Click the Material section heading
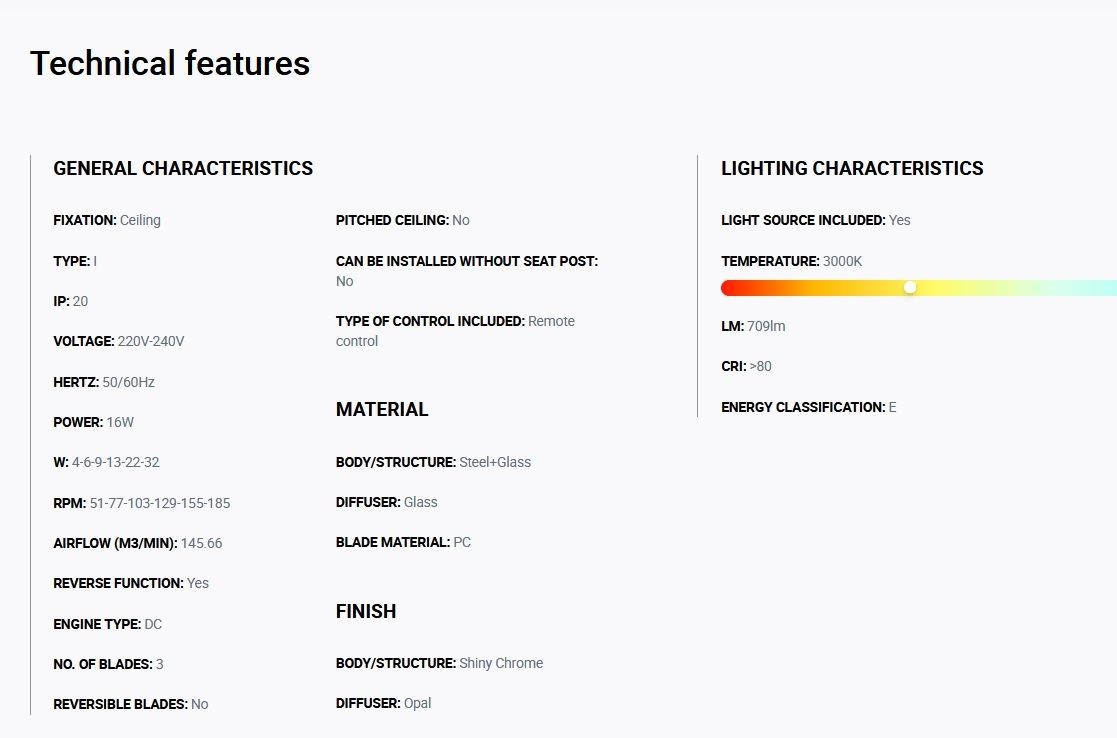 click(382, 410)
